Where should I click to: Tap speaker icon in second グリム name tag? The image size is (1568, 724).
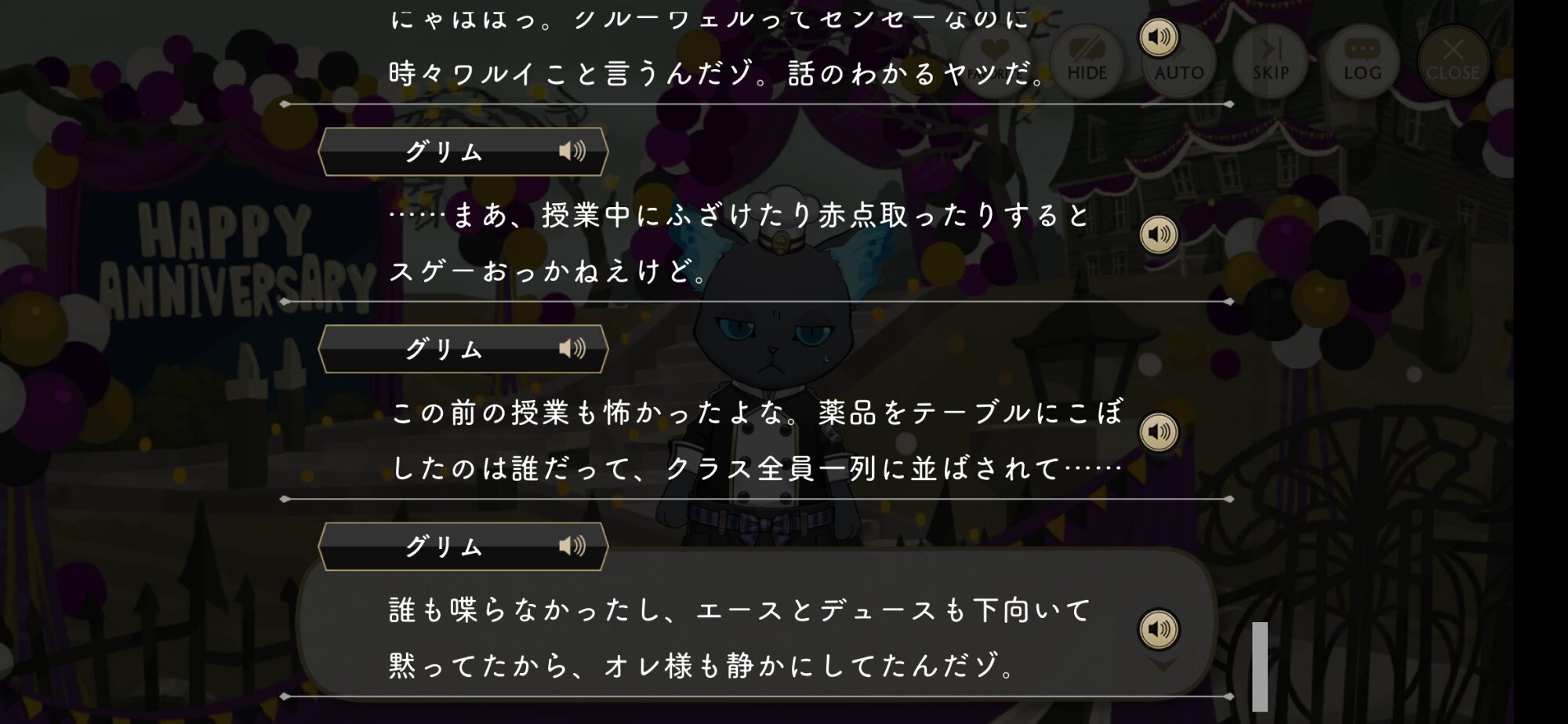click(572, 348)
